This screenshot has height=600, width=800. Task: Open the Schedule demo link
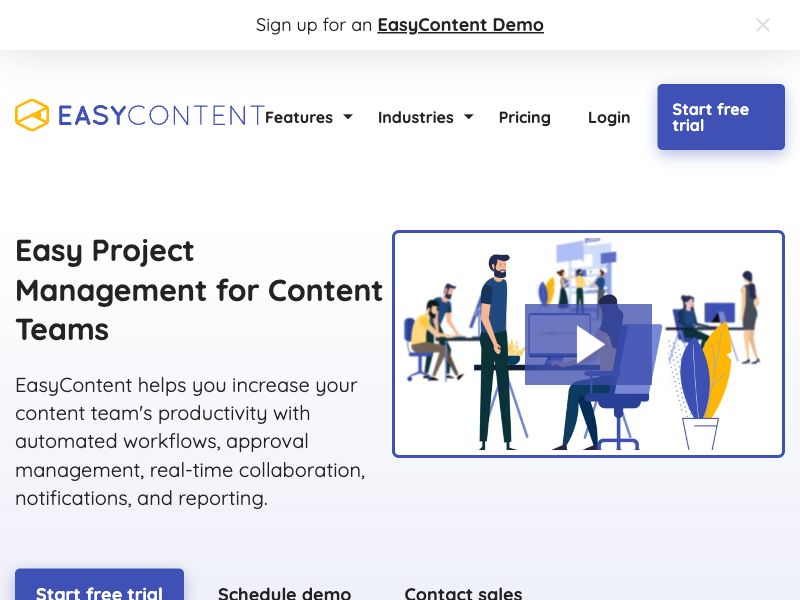(284, 593)
